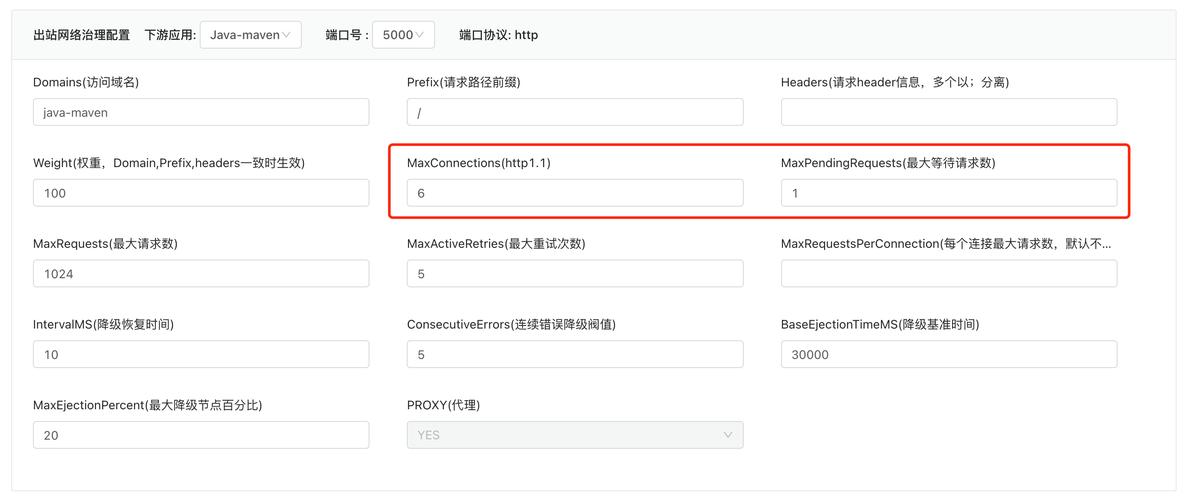Click the 下游应用: label
Viewport: 1187px width, 500px height.
pos(170,35)
